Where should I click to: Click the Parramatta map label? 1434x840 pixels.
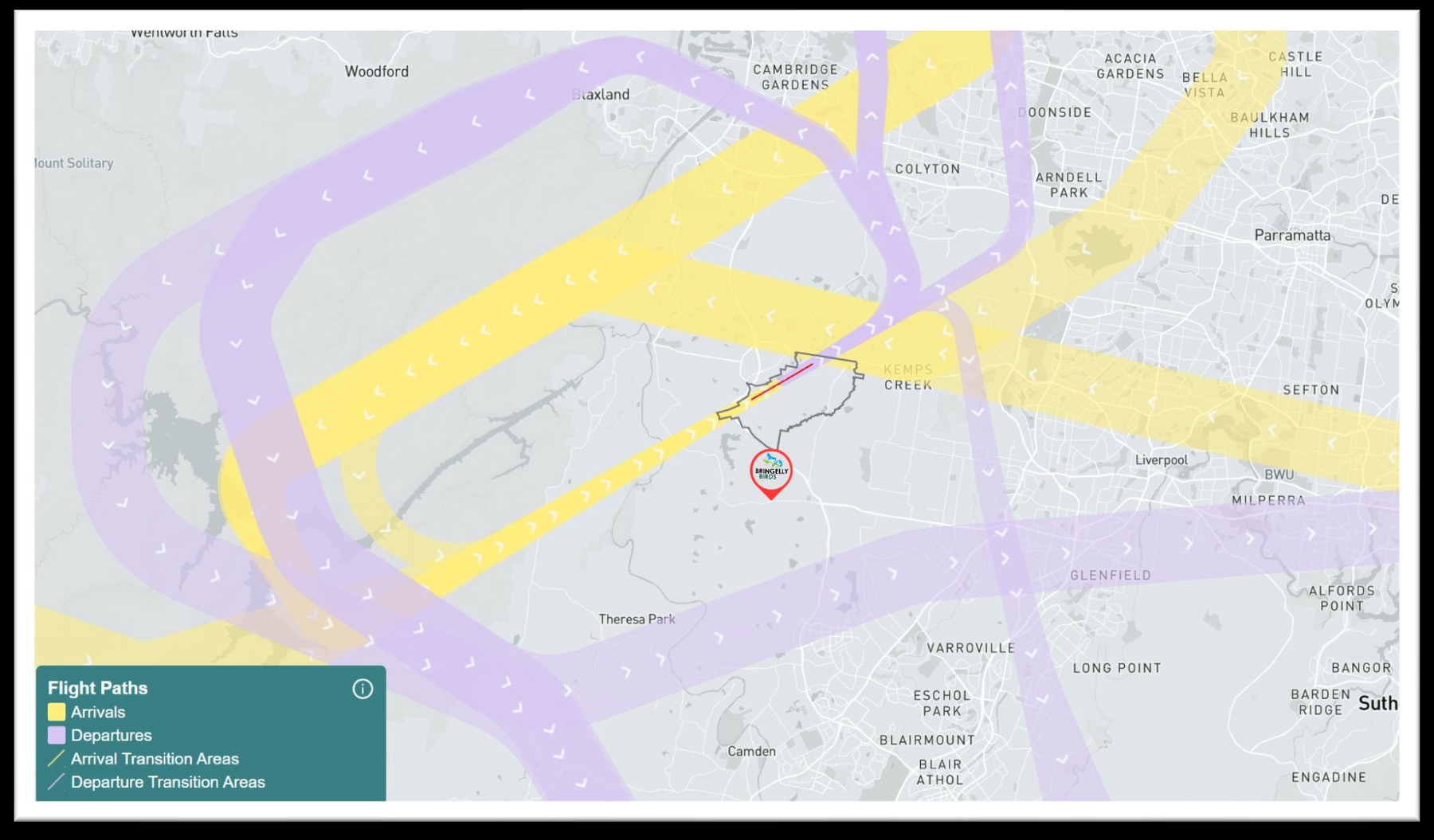pyautogui.click(x=1292, y=235)
